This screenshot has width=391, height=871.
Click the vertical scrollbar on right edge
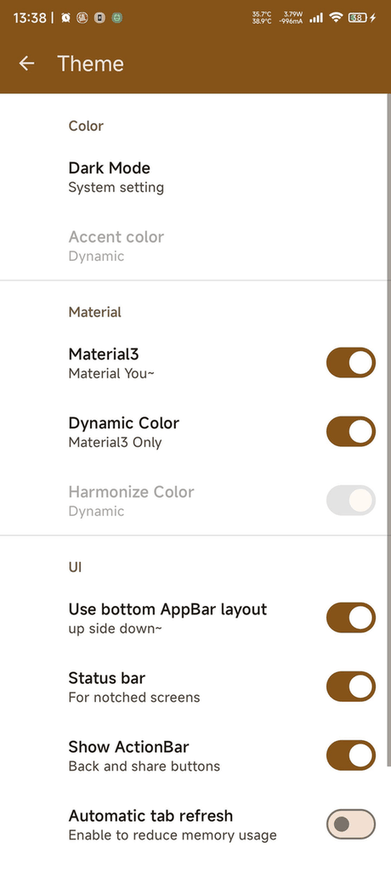388,431
